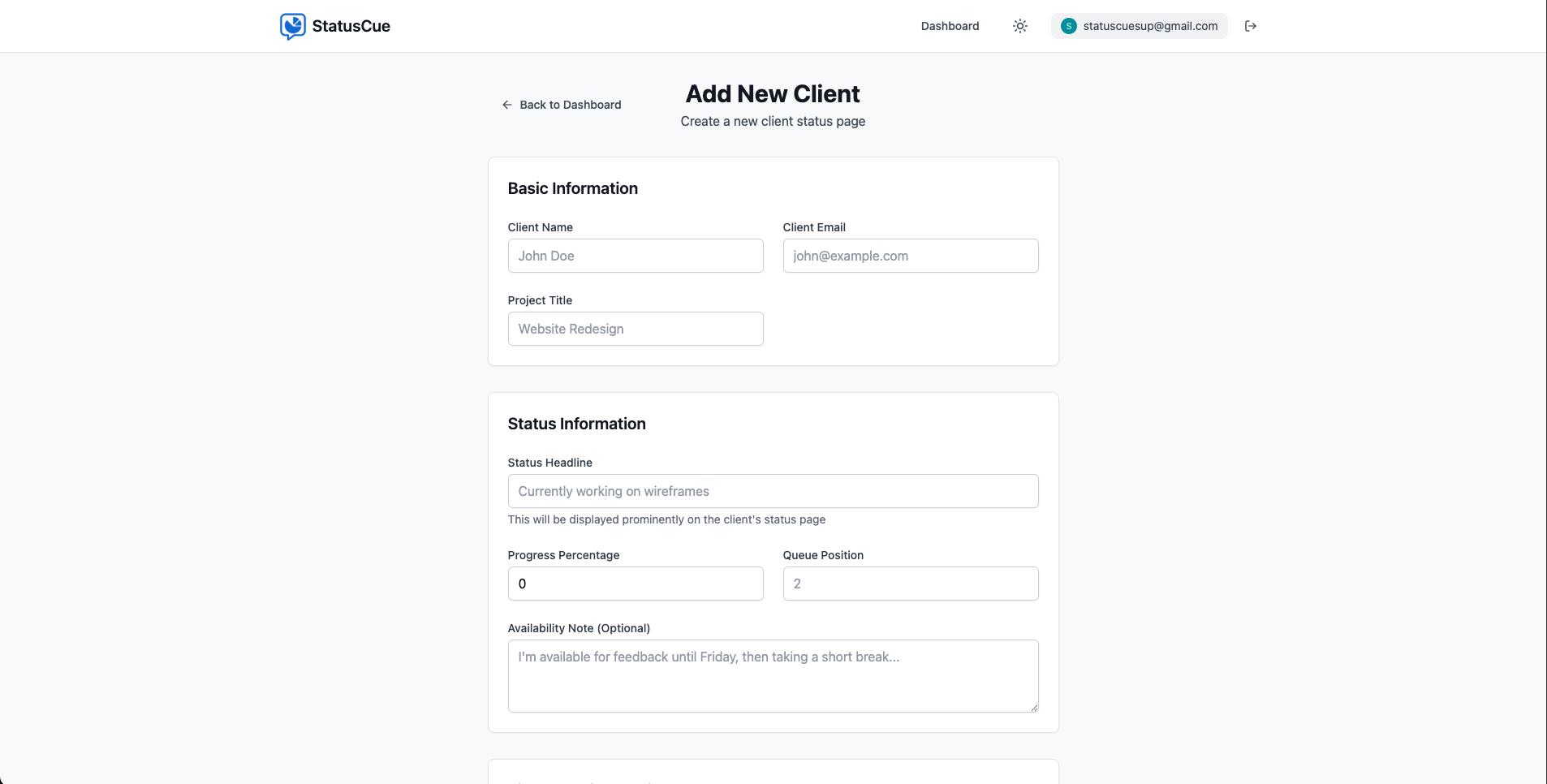Focus the Client Email input field
This screenshot has width=1547, height=784.
pos(910,256)
